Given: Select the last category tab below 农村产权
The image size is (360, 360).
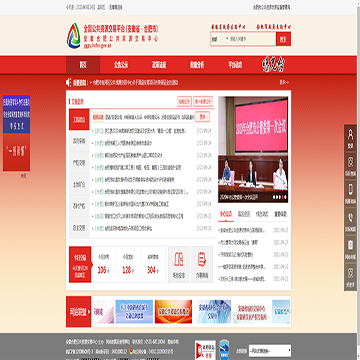Looking at the screenshot, I should click(x=79, y=228).
